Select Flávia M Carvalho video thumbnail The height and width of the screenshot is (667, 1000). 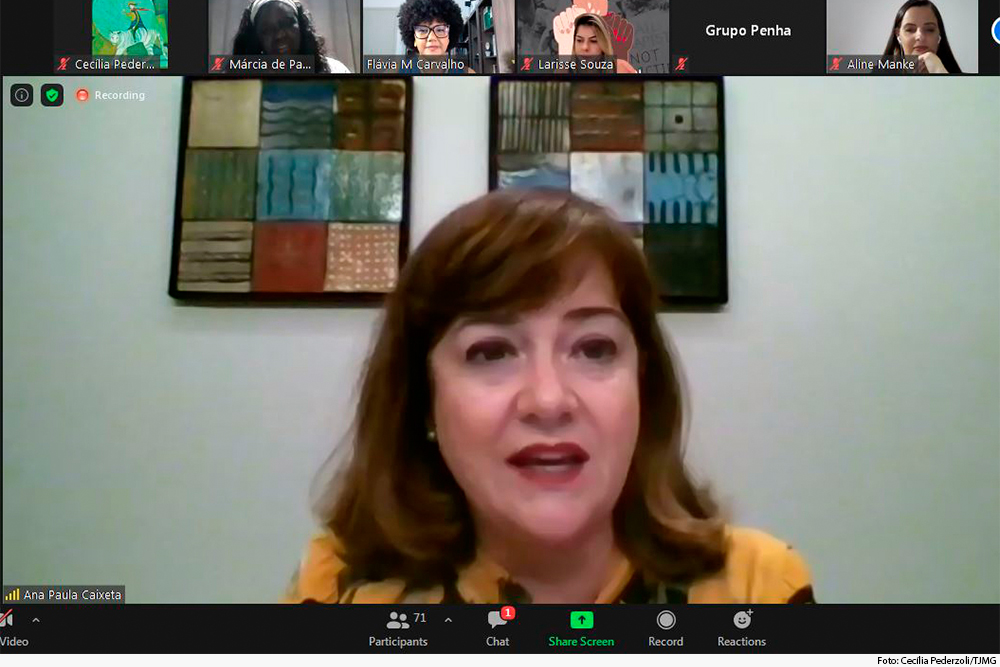(x=439, y=35)
